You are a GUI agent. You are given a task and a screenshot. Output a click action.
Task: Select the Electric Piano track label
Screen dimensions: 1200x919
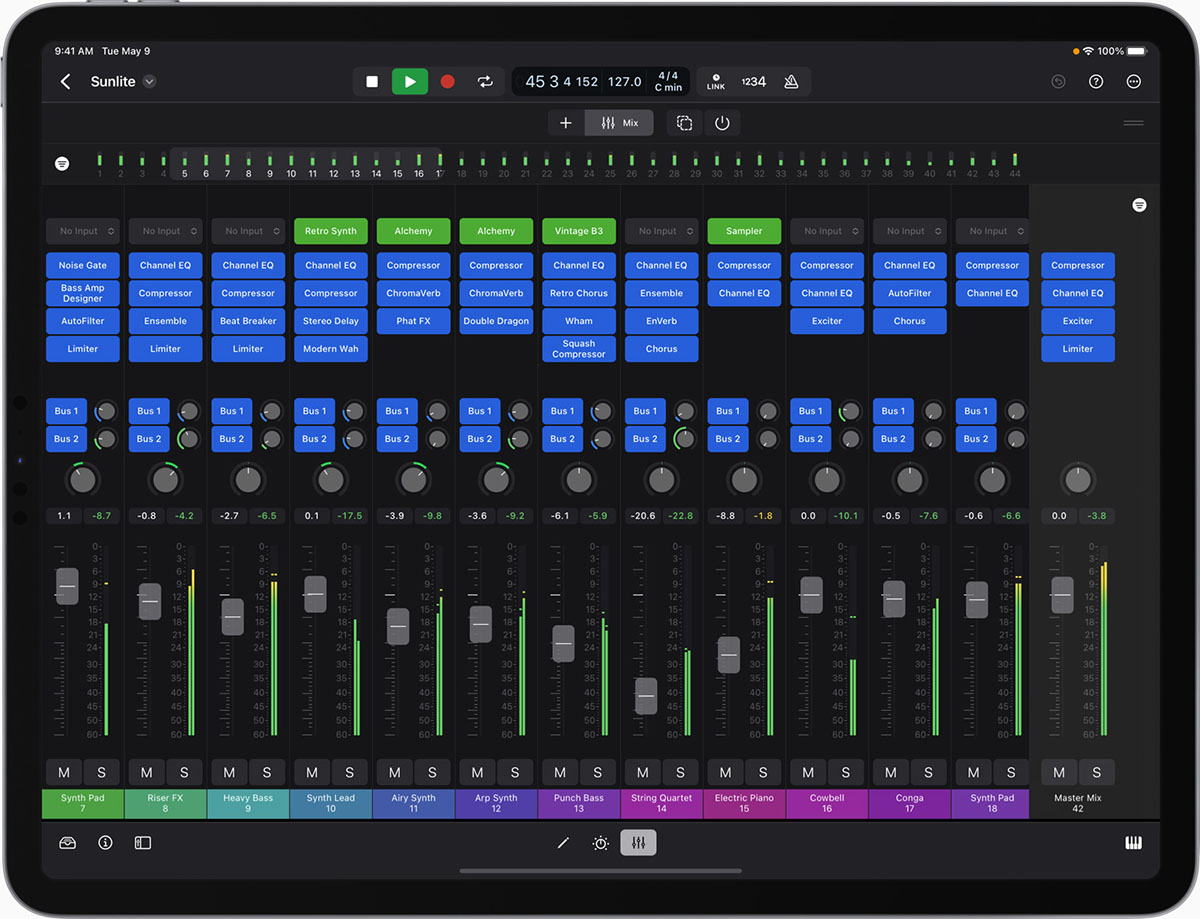tap(744, 803)
